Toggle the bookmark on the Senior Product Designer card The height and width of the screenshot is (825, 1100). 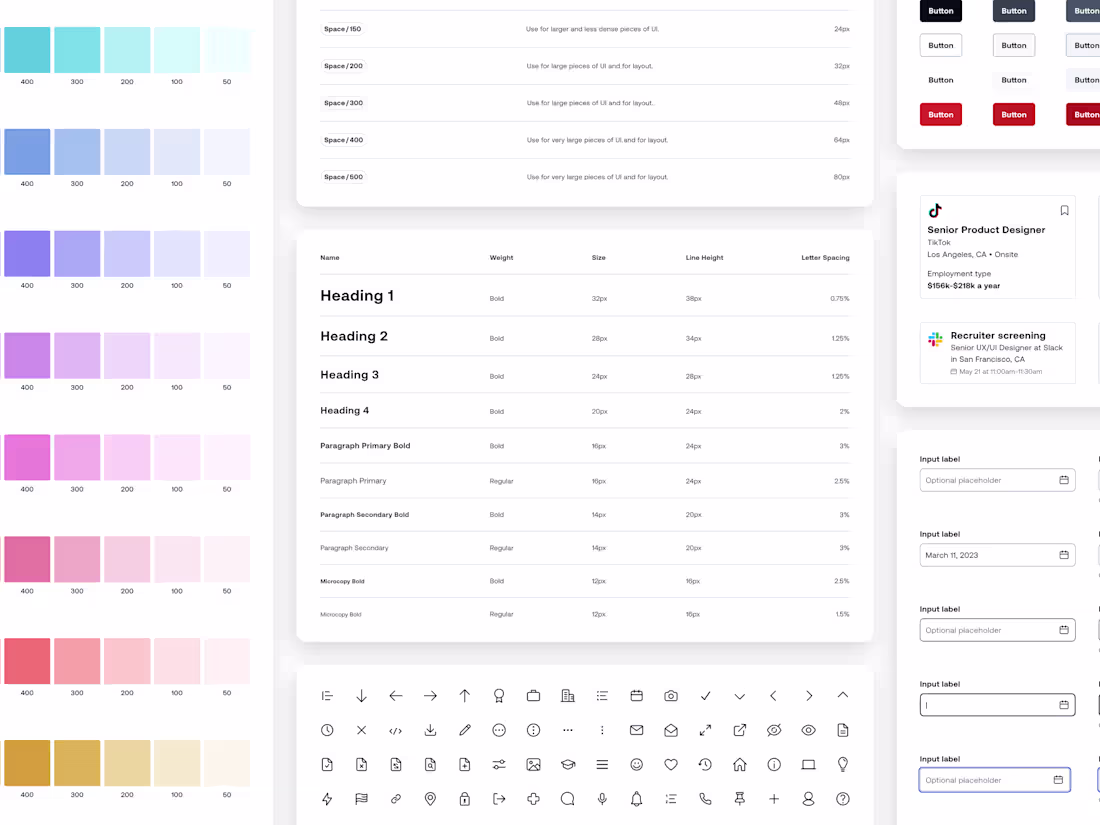1064,210
